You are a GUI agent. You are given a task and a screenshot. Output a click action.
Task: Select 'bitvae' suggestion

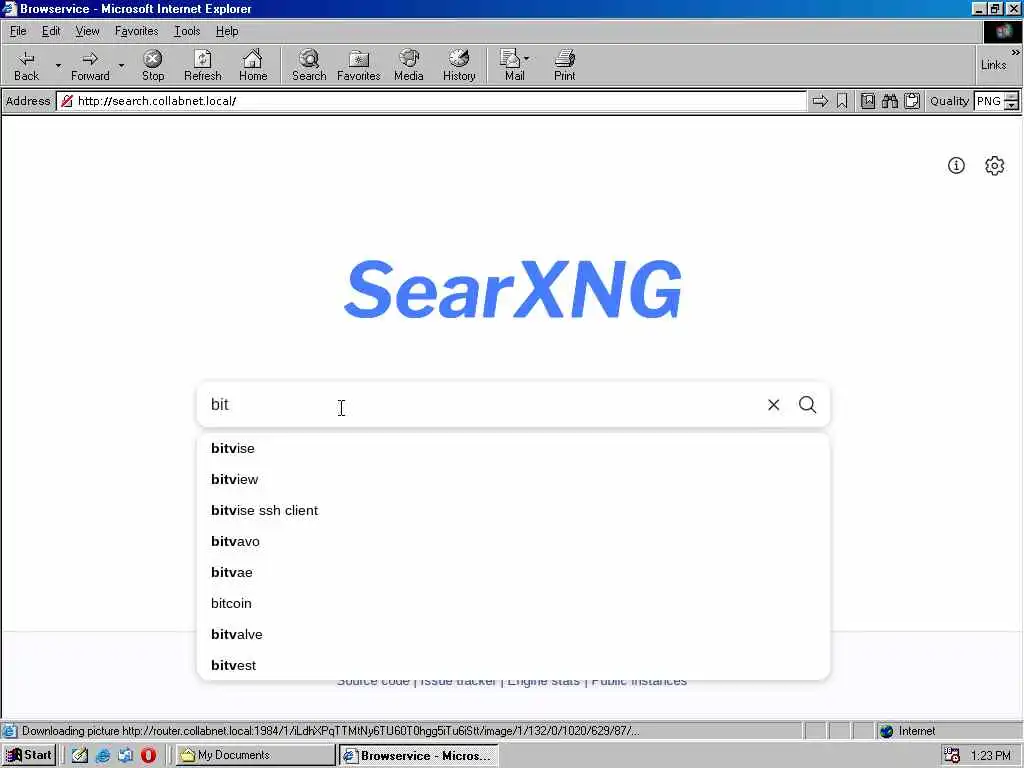[x=513, y=572]
